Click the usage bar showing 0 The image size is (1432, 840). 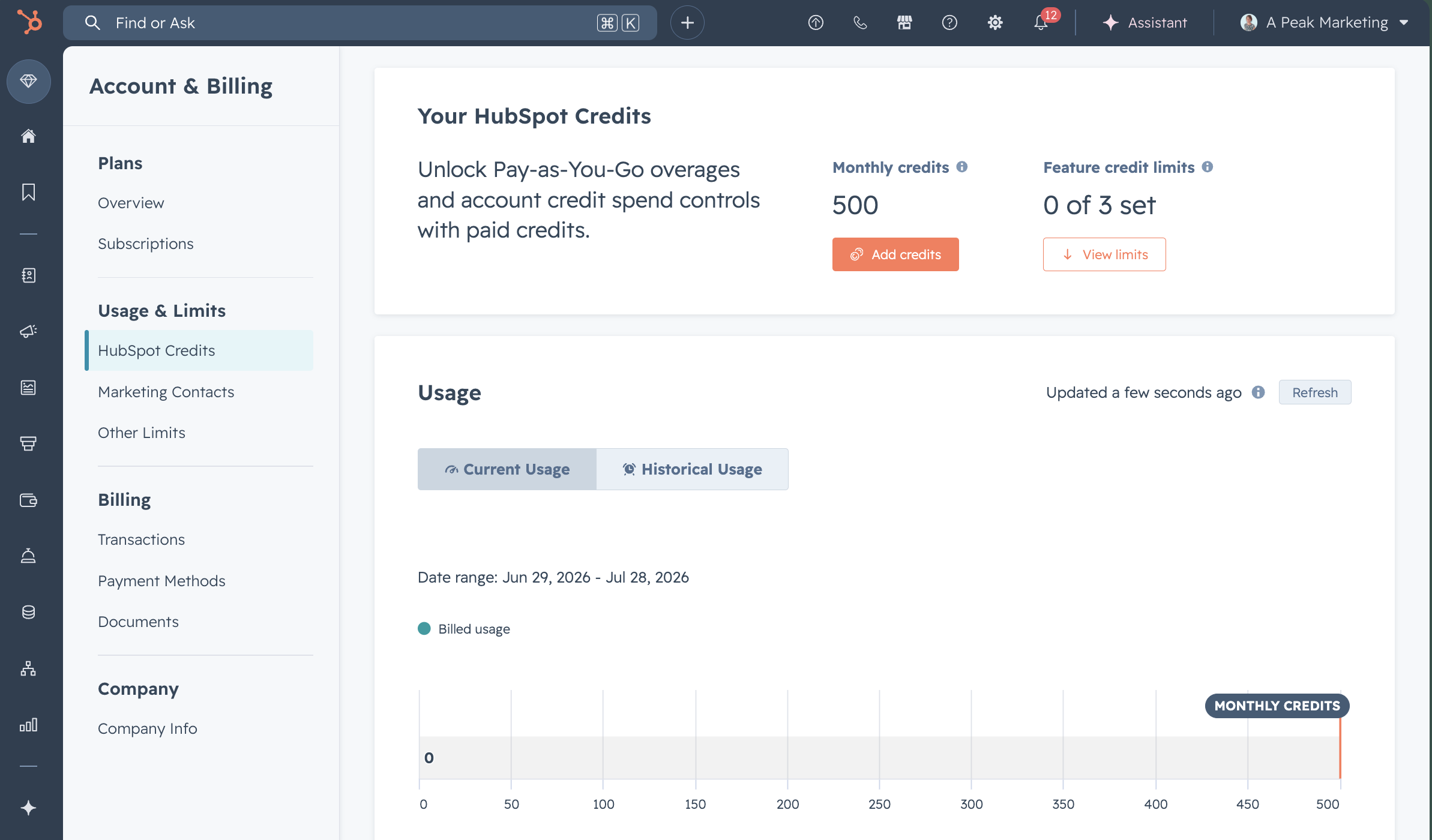[879, 757]
